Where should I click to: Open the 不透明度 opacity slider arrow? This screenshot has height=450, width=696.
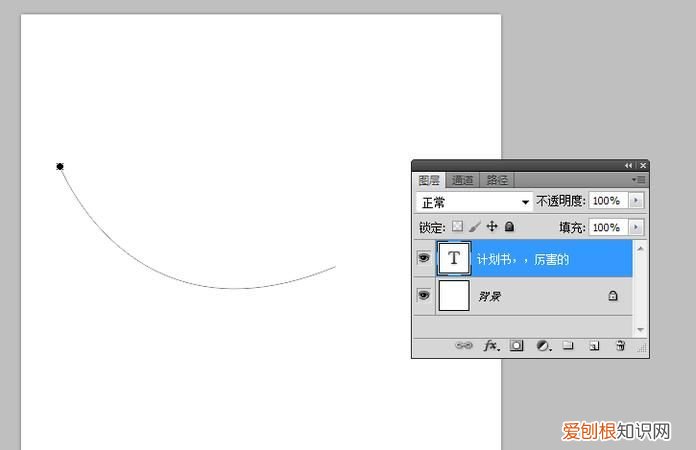(x=636, y=201)
